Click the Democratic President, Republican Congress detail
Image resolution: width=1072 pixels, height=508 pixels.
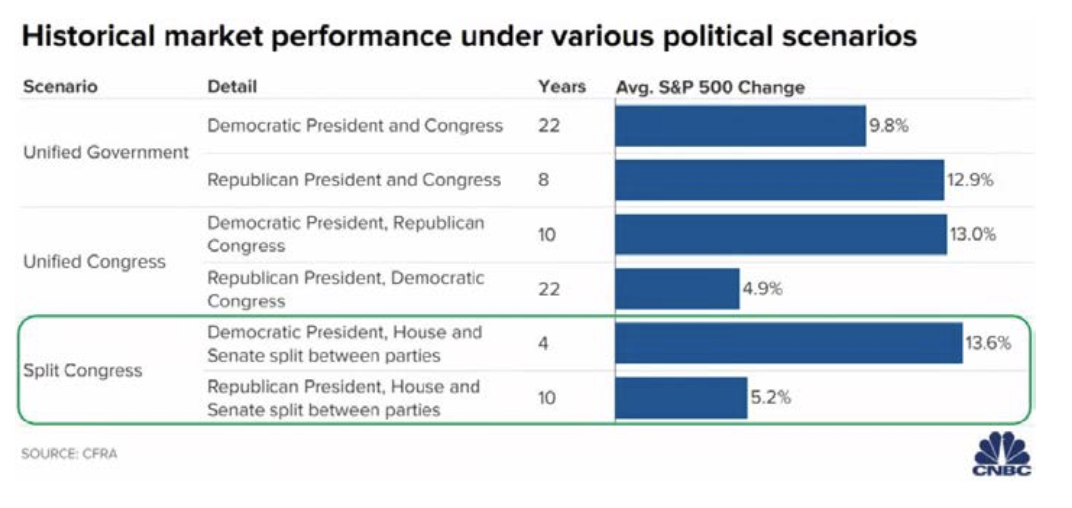coord(346,234)
